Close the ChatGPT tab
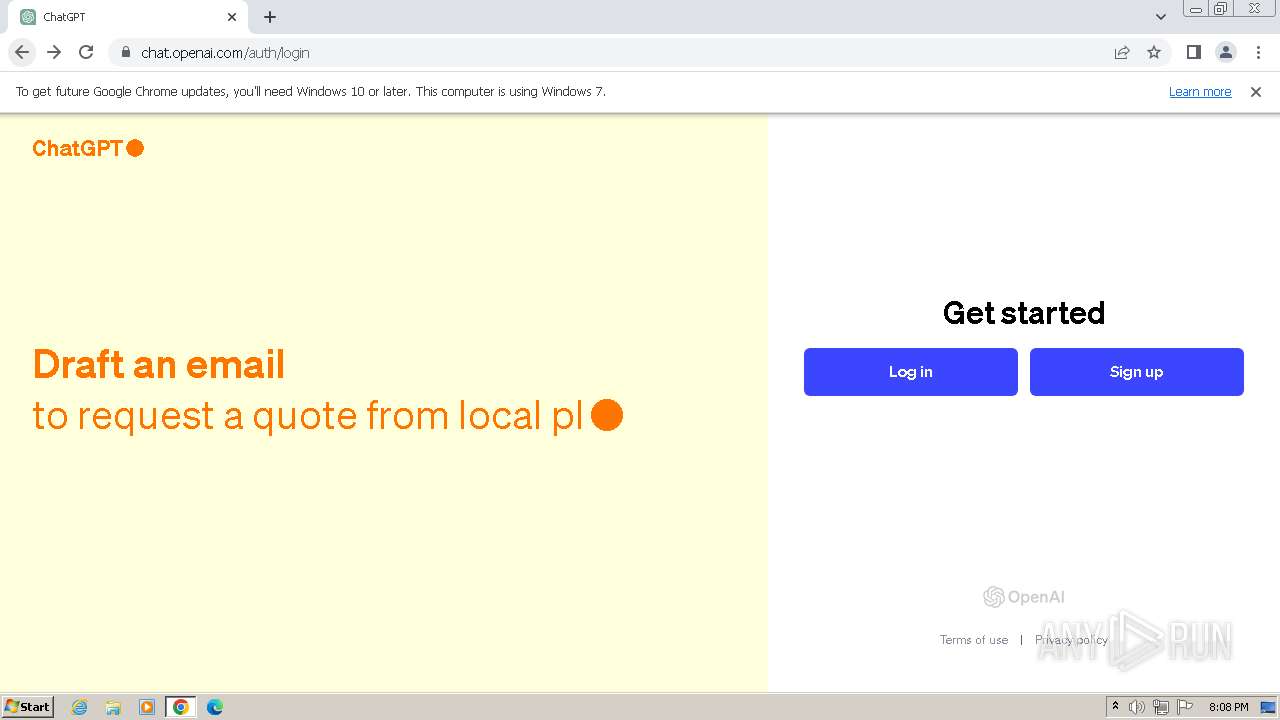Screen dimensions: 1280x720 (232, 17)
